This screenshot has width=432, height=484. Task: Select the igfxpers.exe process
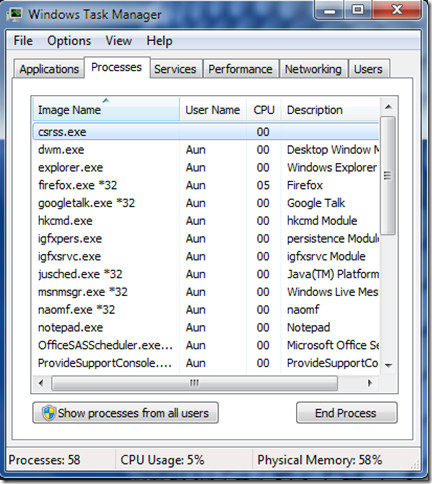[x=206, y=239]
